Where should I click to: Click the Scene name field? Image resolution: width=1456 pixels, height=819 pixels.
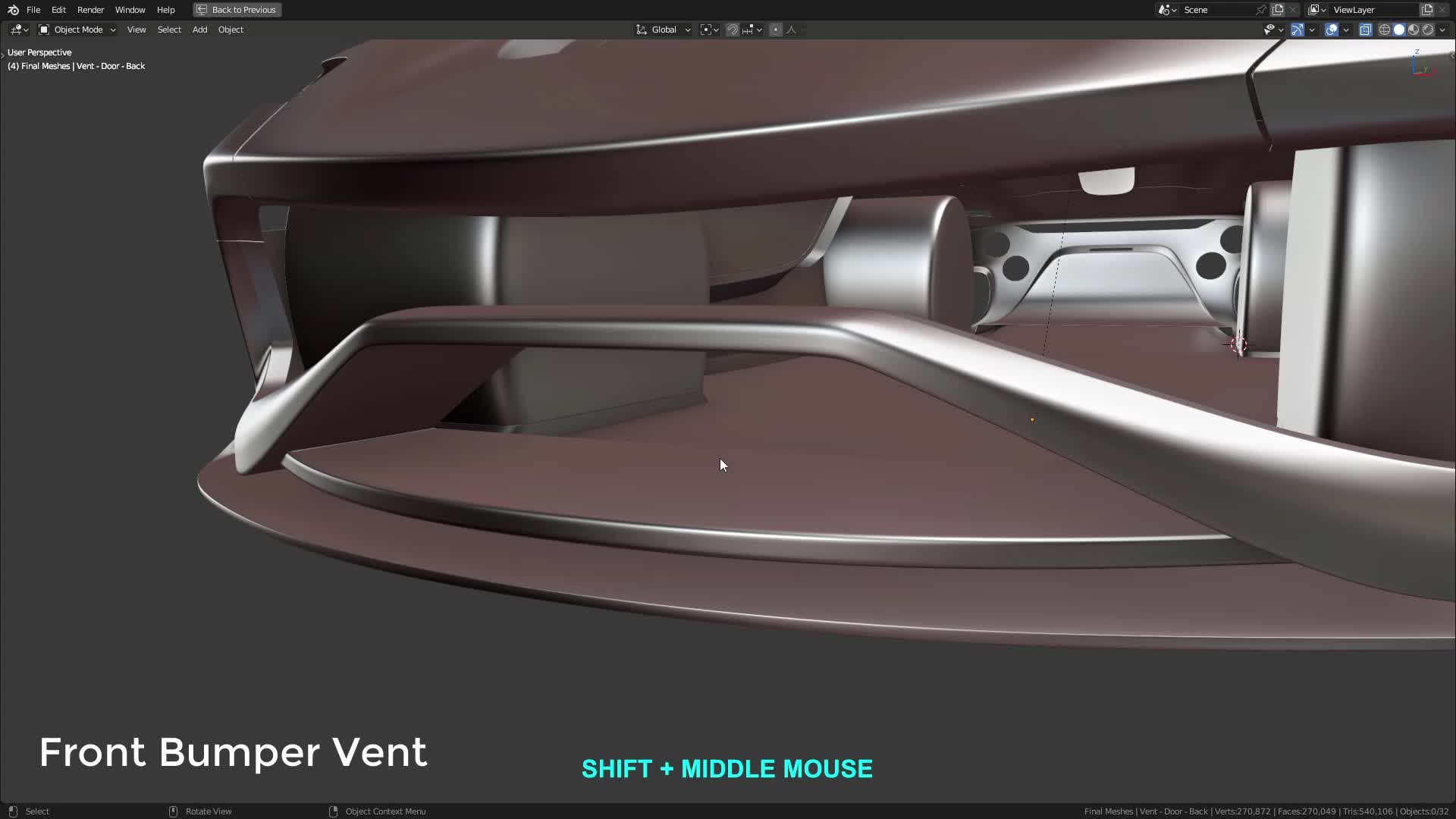pyautogui.click(x=1216, y=10)
